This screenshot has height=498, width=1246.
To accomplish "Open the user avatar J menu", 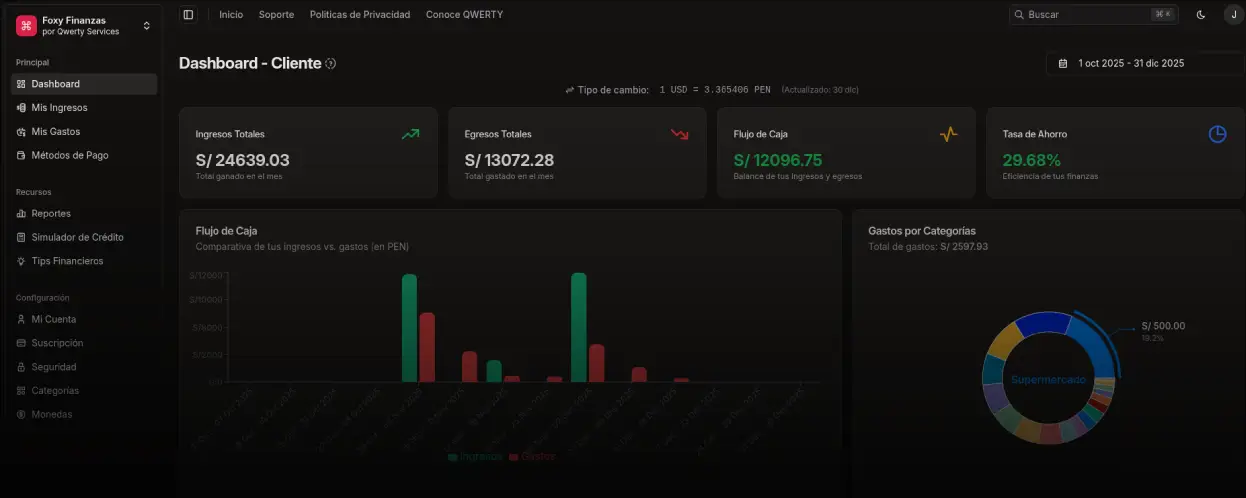I will (x=1232, y=15).
